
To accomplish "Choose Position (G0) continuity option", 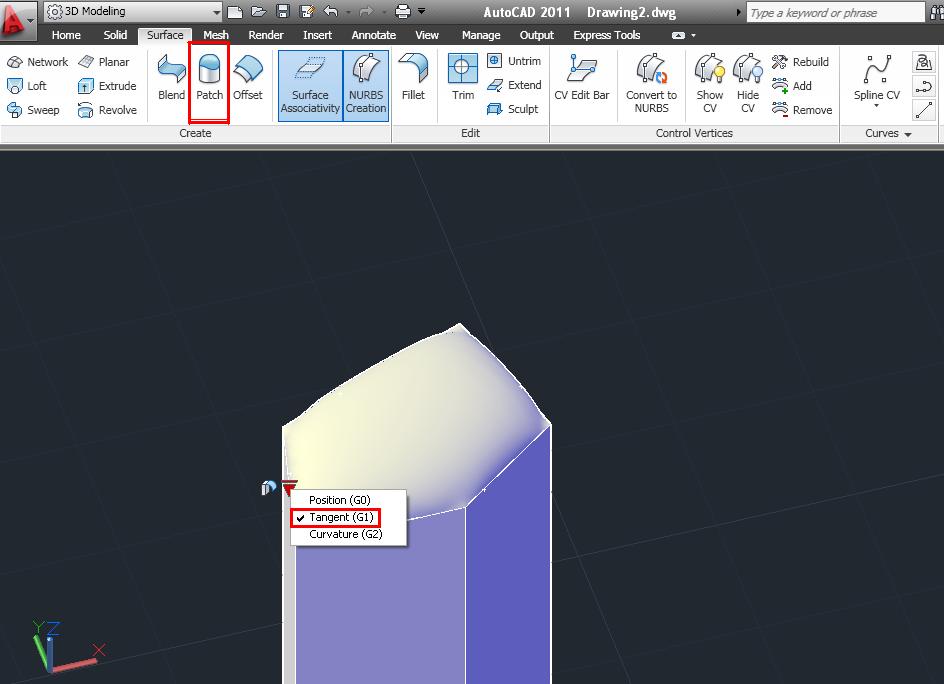I will (339, 500).
